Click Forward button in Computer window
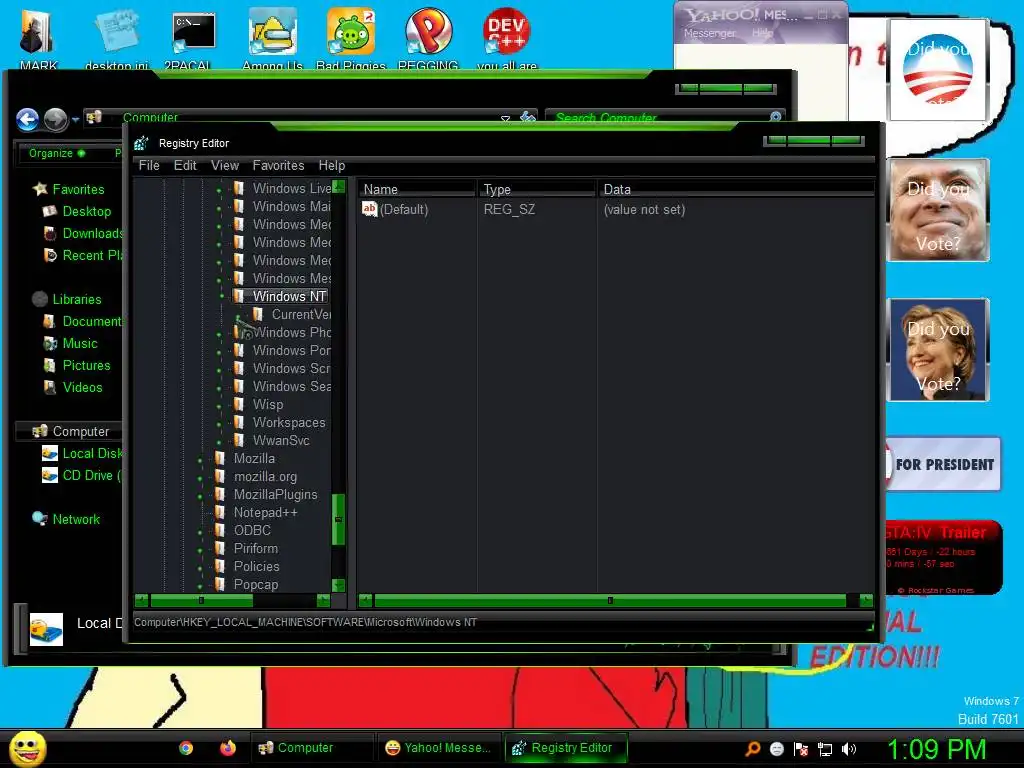This screenshot has width=1024, height=768. click(56, 120)
